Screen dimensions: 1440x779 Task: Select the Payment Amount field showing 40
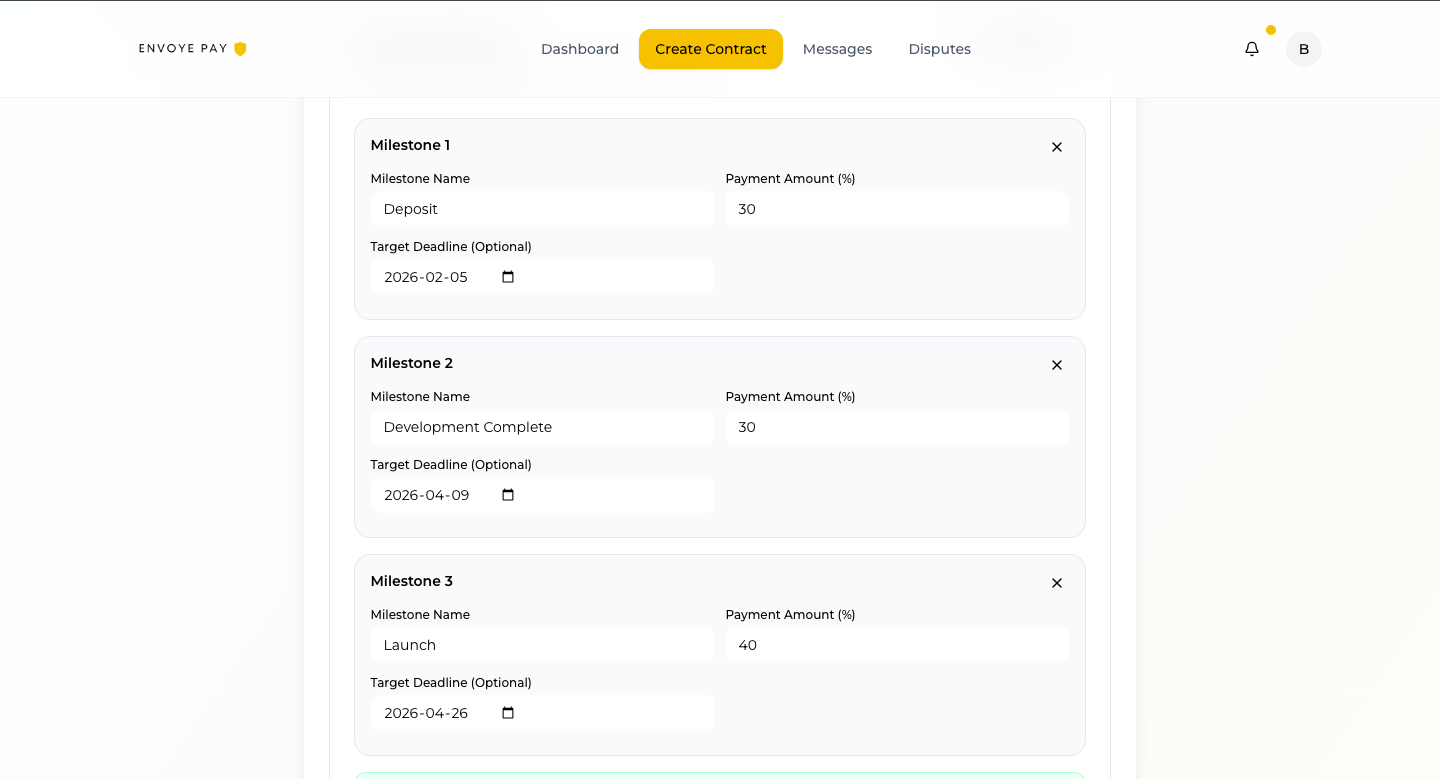coord(896,645)
